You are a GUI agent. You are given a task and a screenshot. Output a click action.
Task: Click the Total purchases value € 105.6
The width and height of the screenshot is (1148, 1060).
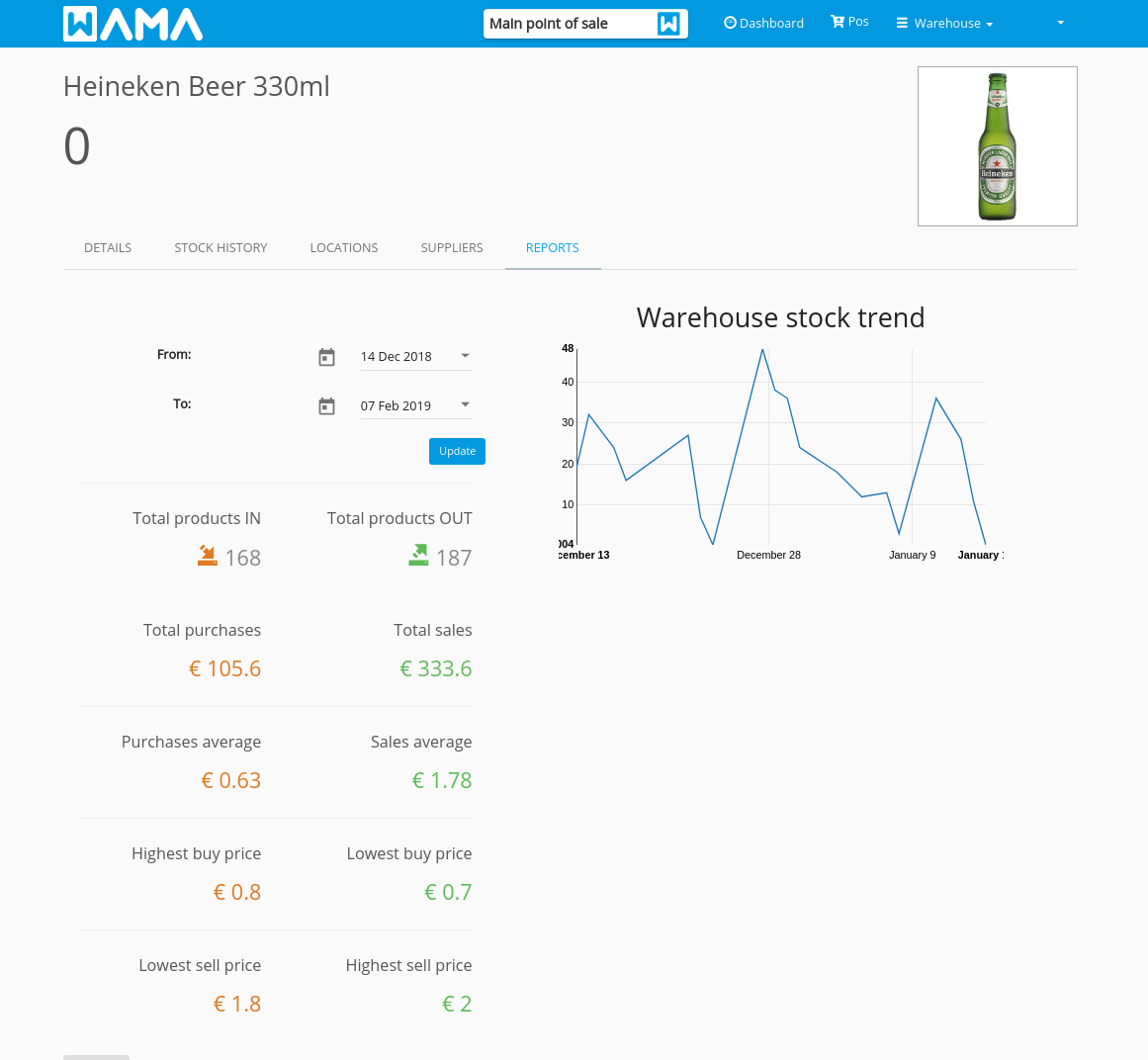(x=224, y=669)
